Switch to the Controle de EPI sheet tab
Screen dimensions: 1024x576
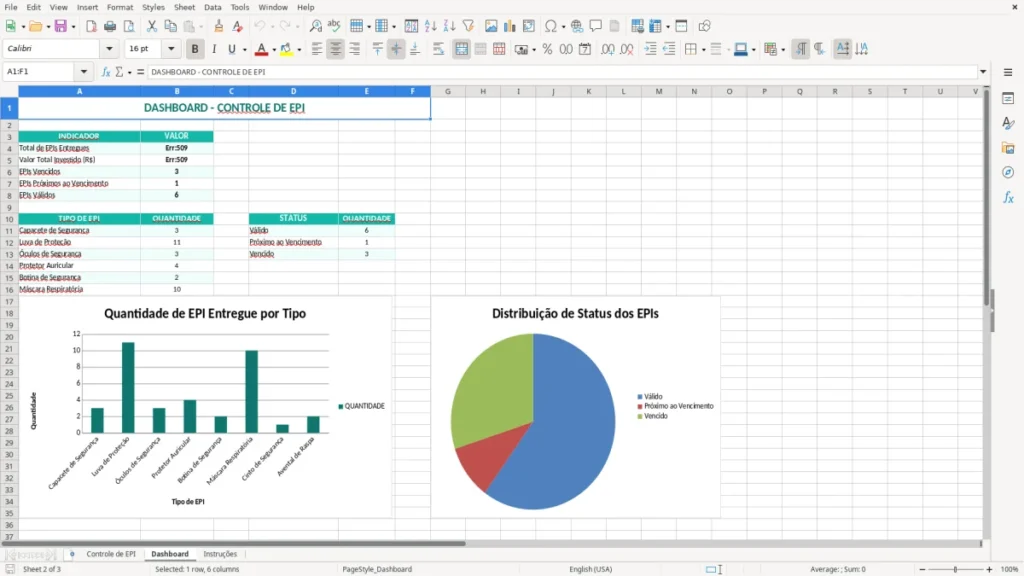tap(111, 554)
